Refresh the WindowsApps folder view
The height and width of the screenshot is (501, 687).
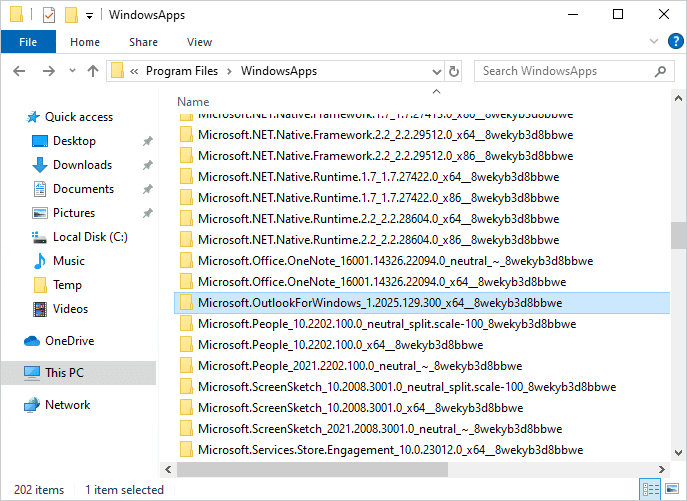(454, 71)
